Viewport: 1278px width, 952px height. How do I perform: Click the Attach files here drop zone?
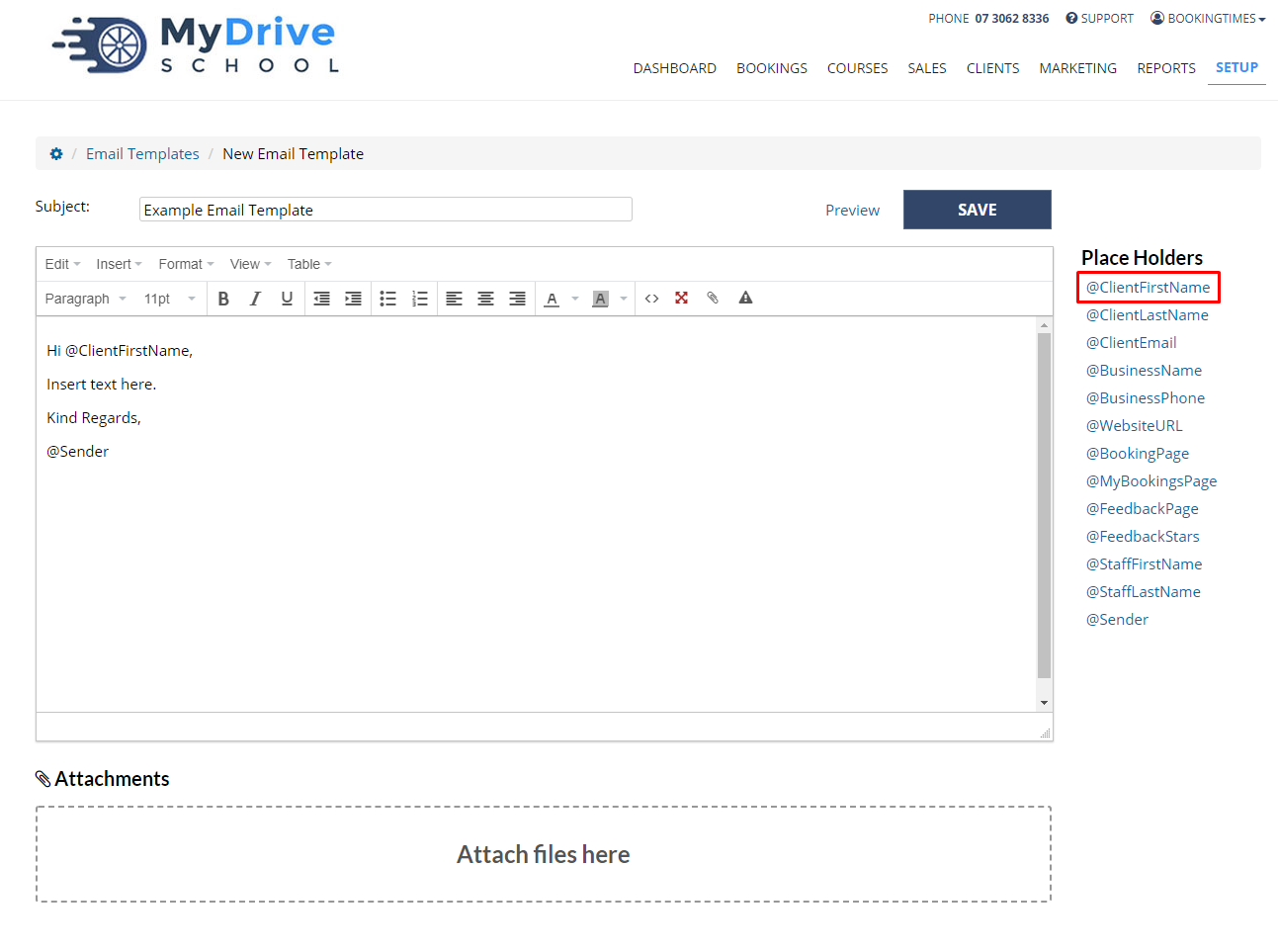point(544,854)
